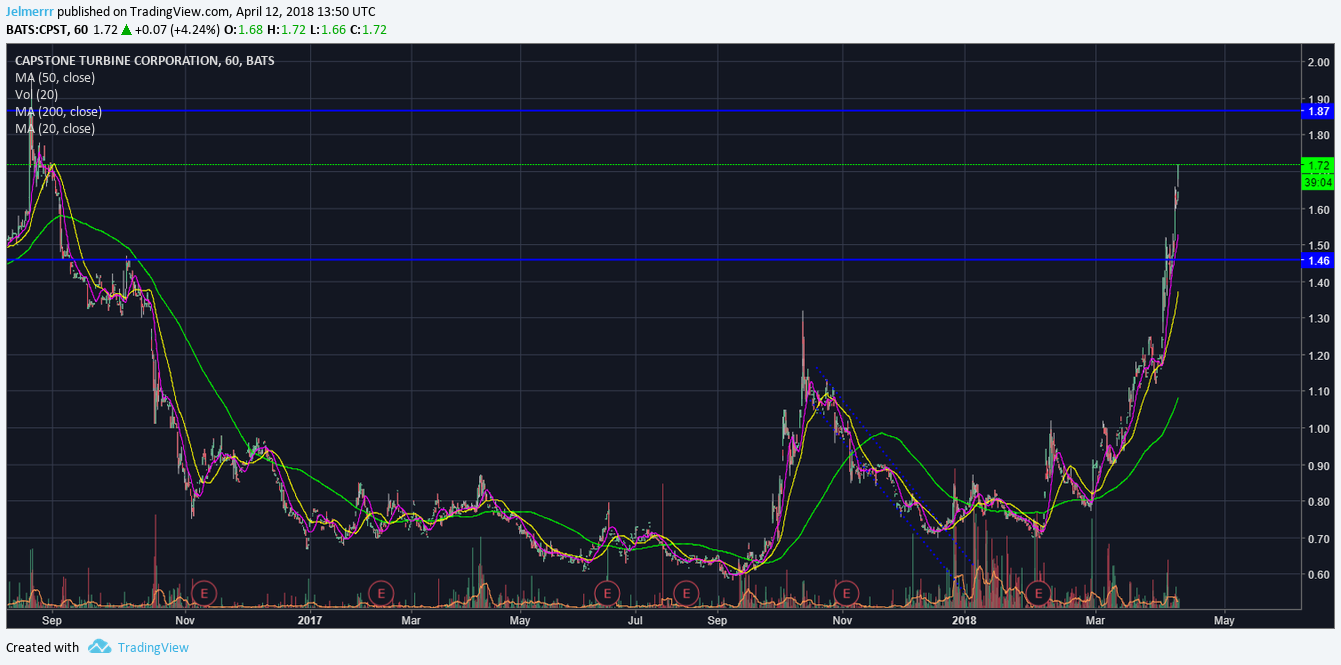Select the MA (20, close) indicator label

[x=55, y=128]
